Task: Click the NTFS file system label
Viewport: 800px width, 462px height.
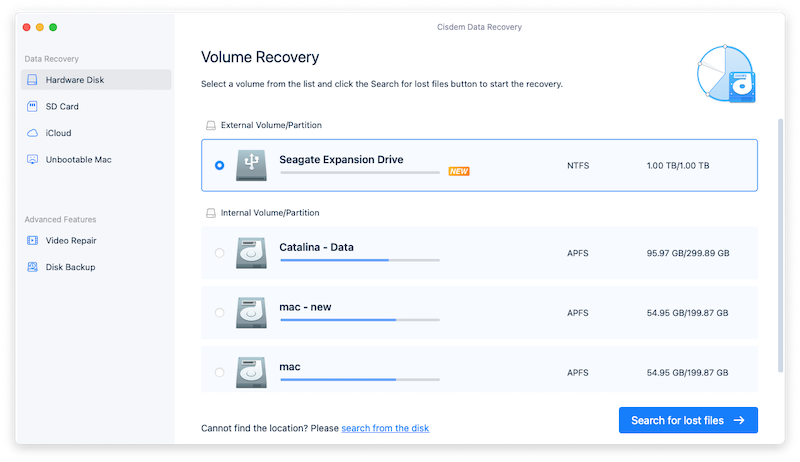Action: (x=578, y=166)
